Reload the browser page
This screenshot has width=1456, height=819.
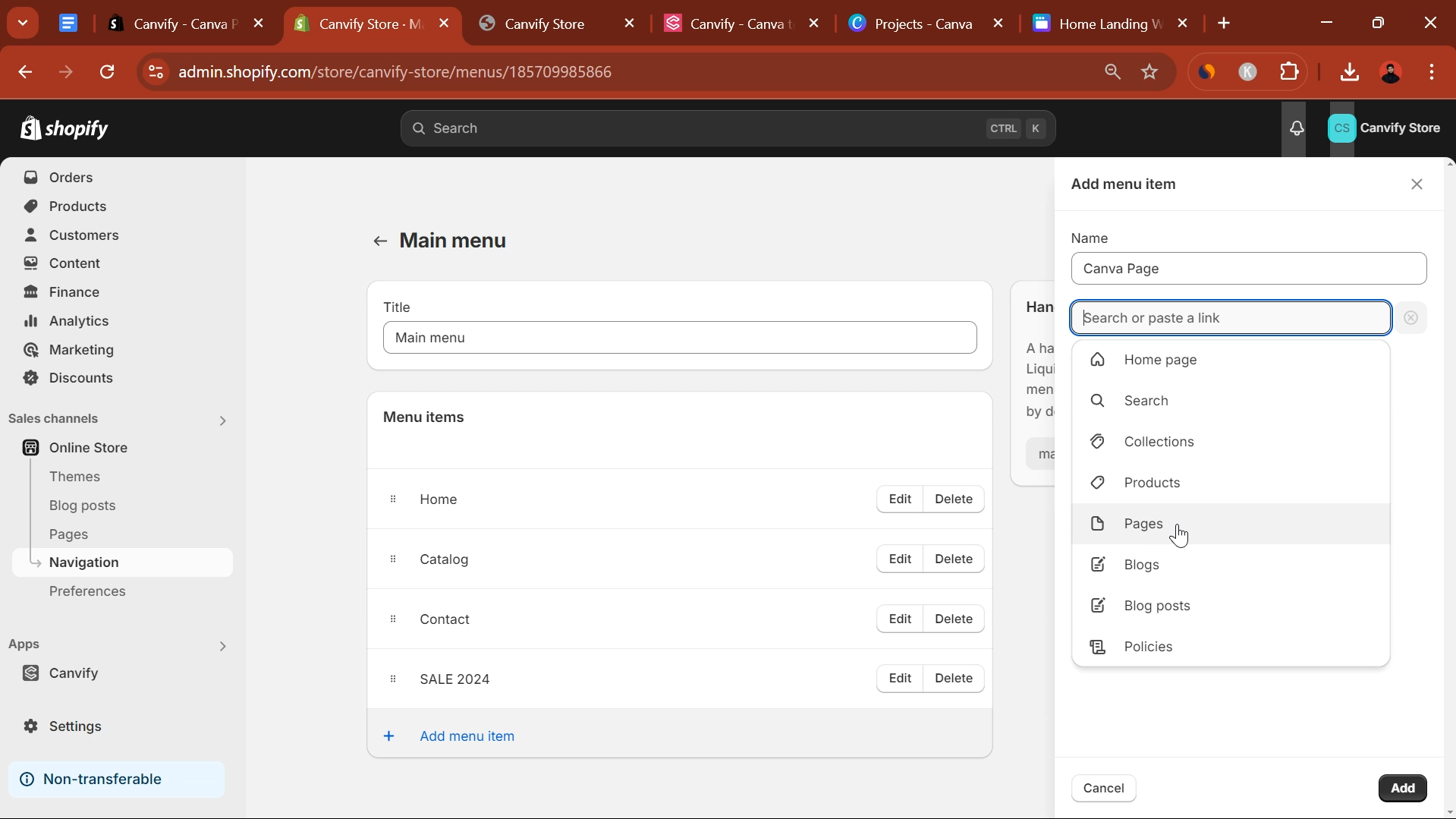pos(107,72)
